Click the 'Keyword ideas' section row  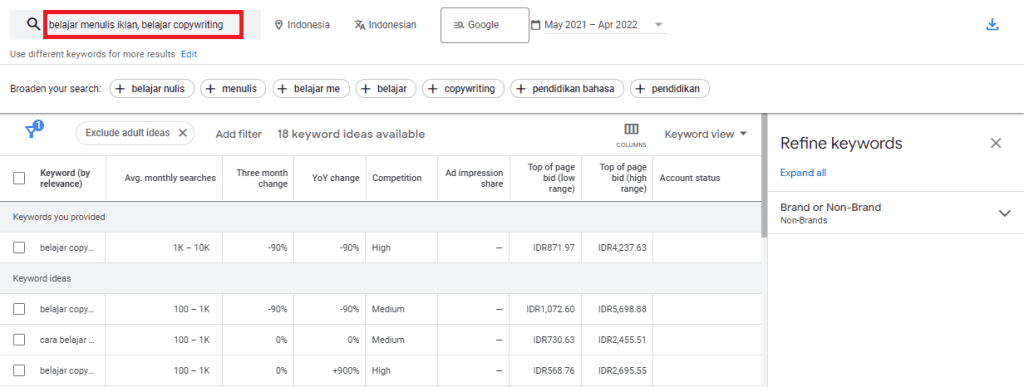point(381,278)
